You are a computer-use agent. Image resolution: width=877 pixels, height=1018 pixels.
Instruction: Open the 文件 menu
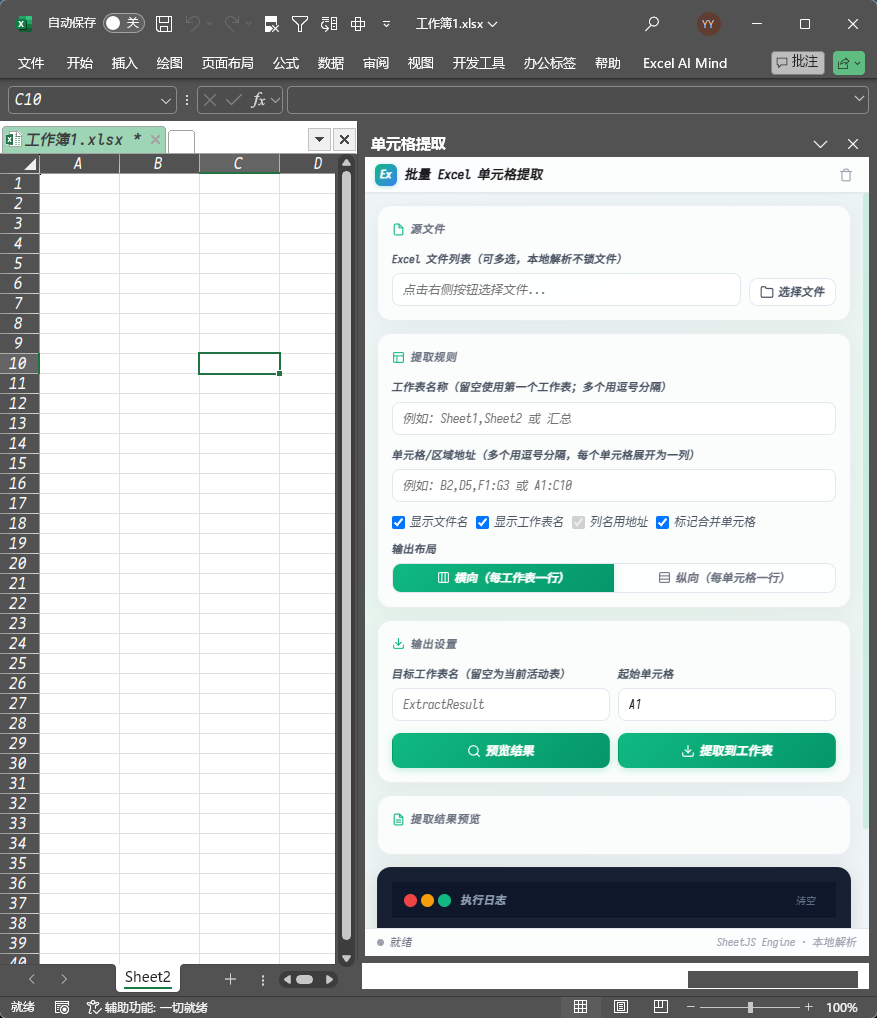[x=31, y=63]
